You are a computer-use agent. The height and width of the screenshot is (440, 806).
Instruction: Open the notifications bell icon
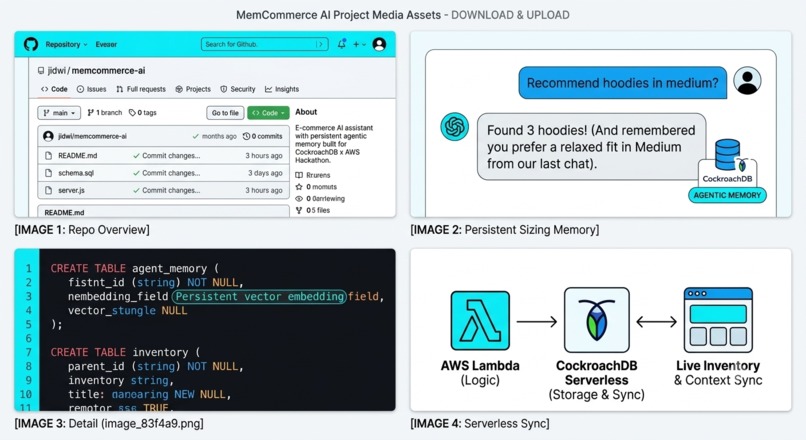(x=341, y=44)
